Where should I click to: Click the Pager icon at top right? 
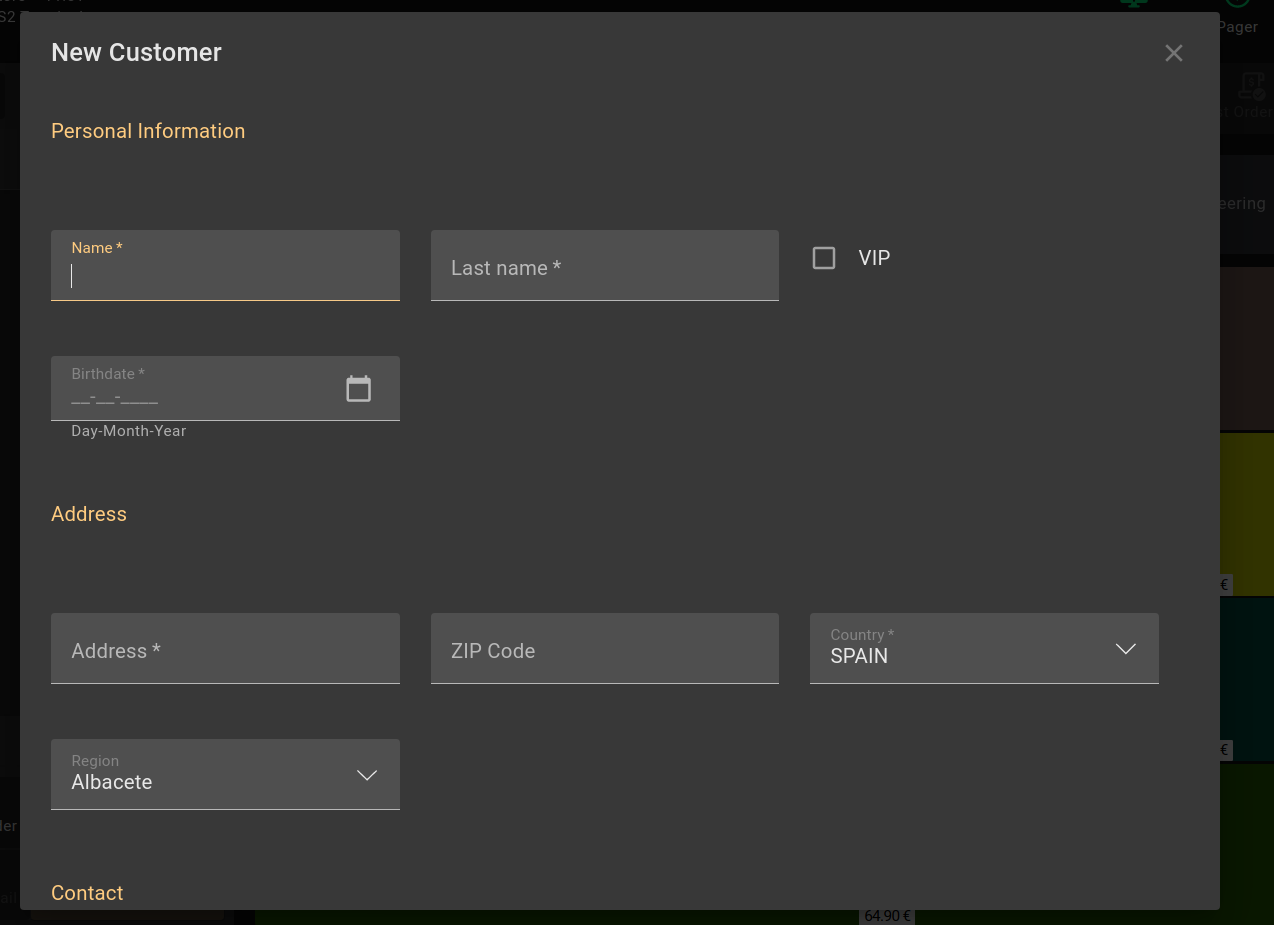pyautogui.click(x=1238, y=5)
